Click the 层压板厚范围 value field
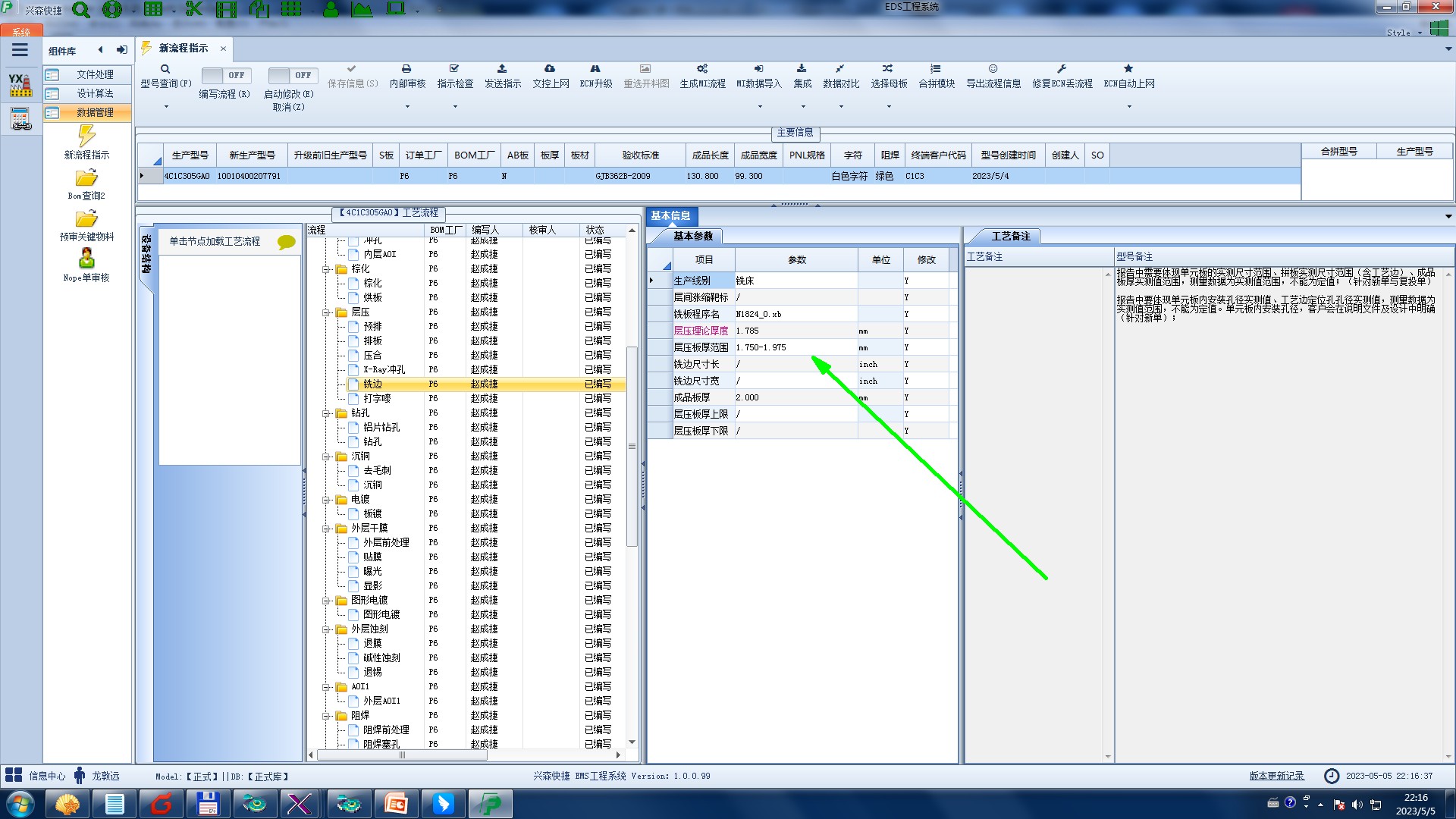1456x819 pixels. [x=795, y=347]
